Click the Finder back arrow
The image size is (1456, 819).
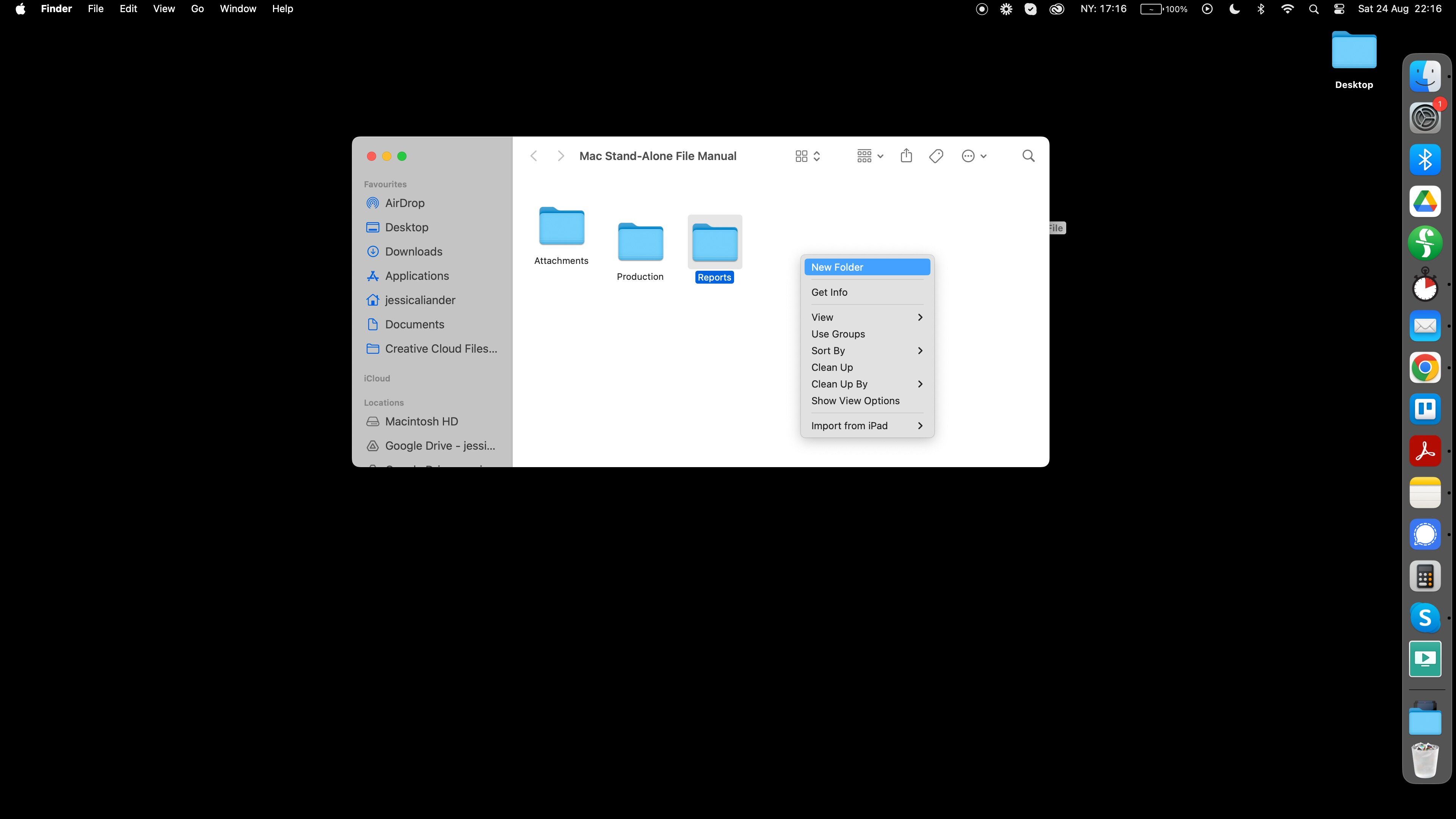pyautogui.click(x=533, y=156)
